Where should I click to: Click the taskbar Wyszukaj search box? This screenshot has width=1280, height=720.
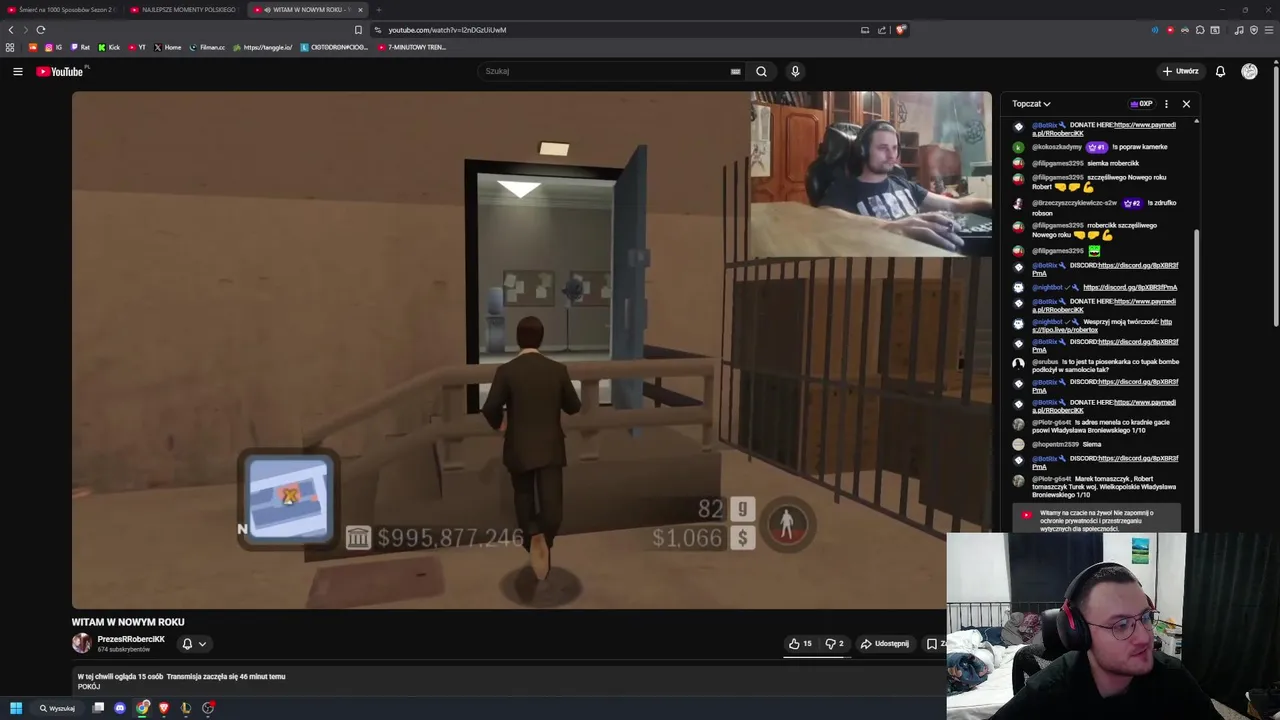[x=57, y=708]
